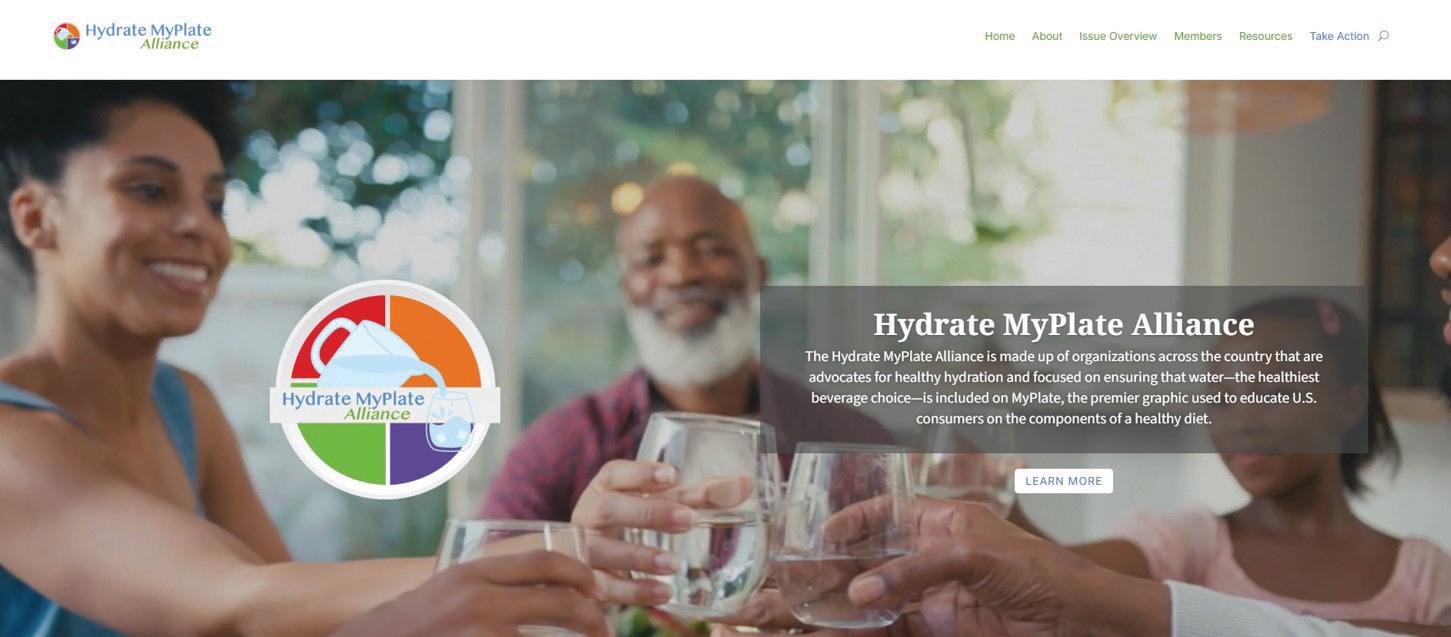Click the LEARN MORE button
Screen dimensions: 1451x637
1064,481
